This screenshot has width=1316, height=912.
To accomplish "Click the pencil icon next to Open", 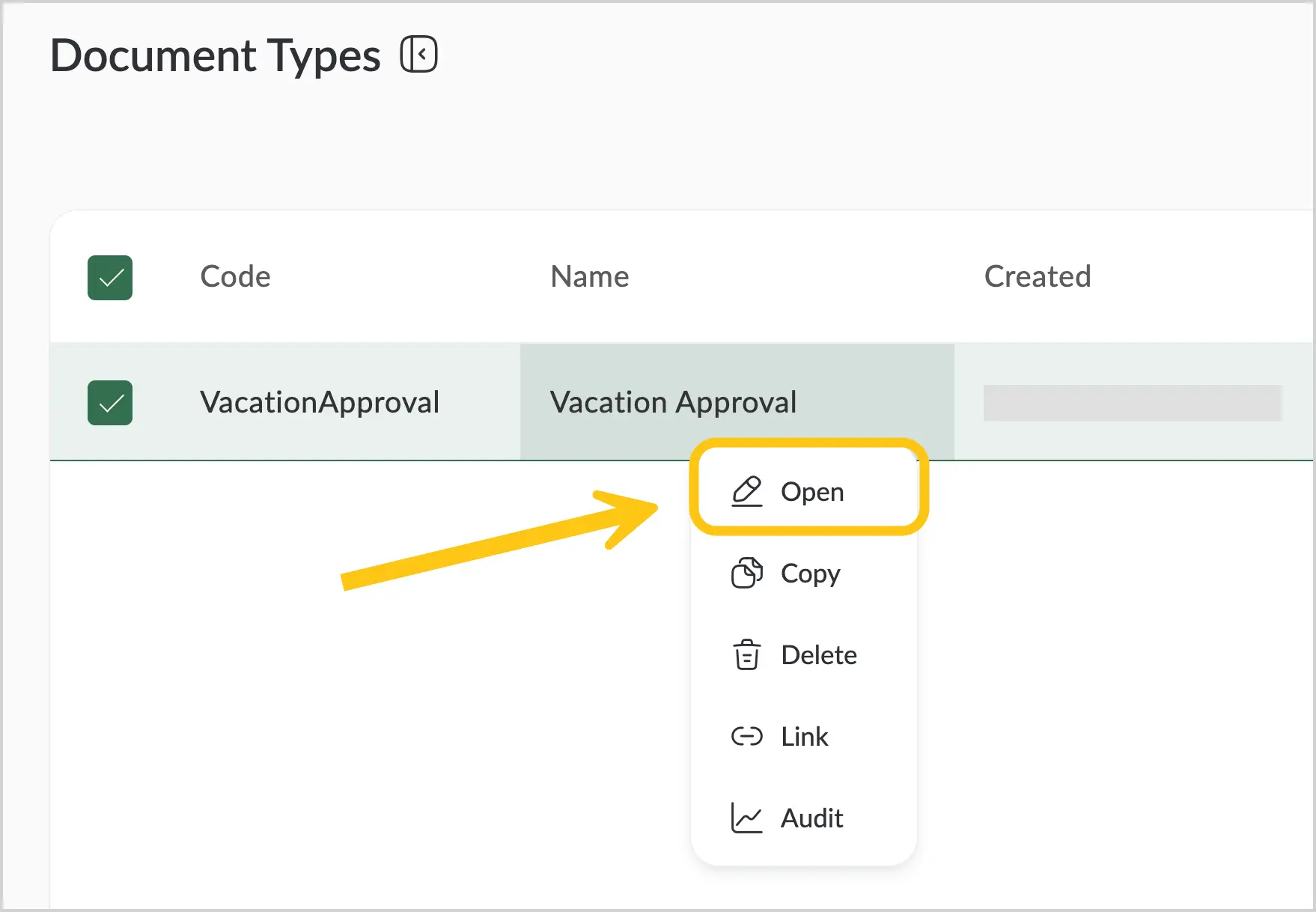I will point(746,492).
